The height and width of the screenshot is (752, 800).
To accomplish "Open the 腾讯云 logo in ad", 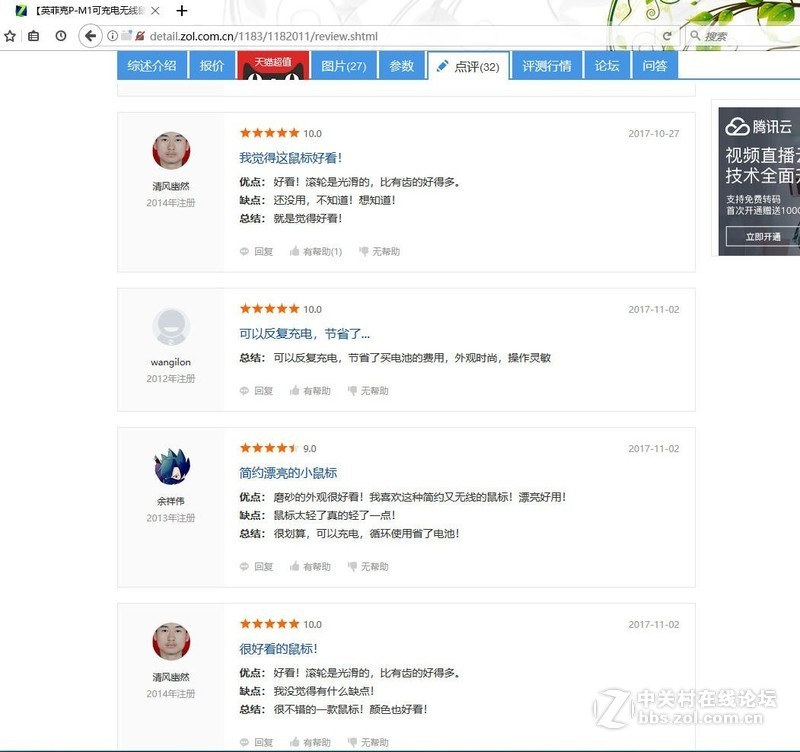I will [x=759, y=127].
